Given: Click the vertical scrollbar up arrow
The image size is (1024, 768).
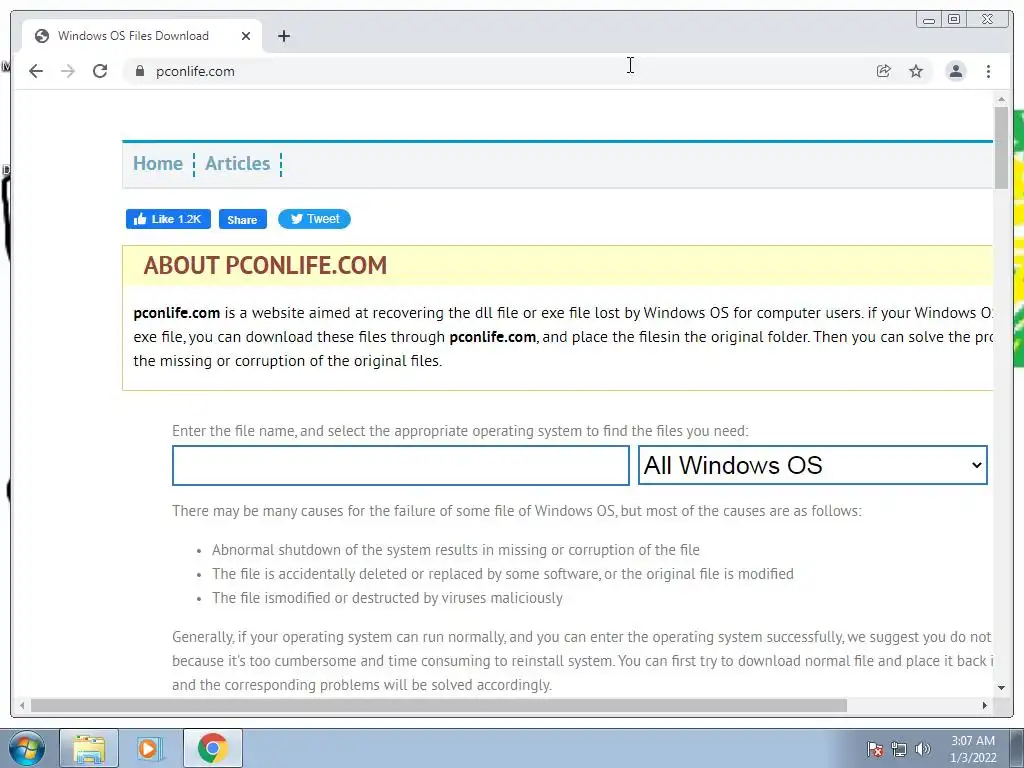Looking at the screenshot, I should [x=1001, y=99].
